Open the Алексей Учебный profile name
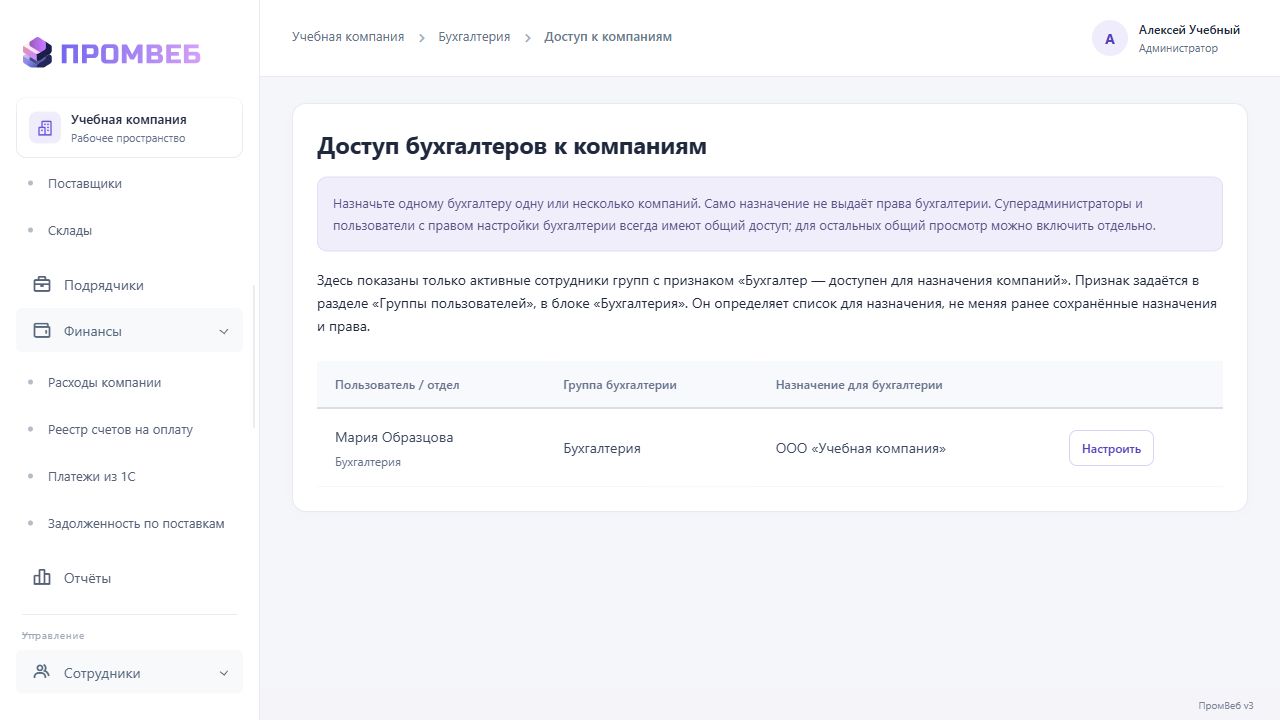This screenshot has width=1280, height=720. click(1189, 30)
